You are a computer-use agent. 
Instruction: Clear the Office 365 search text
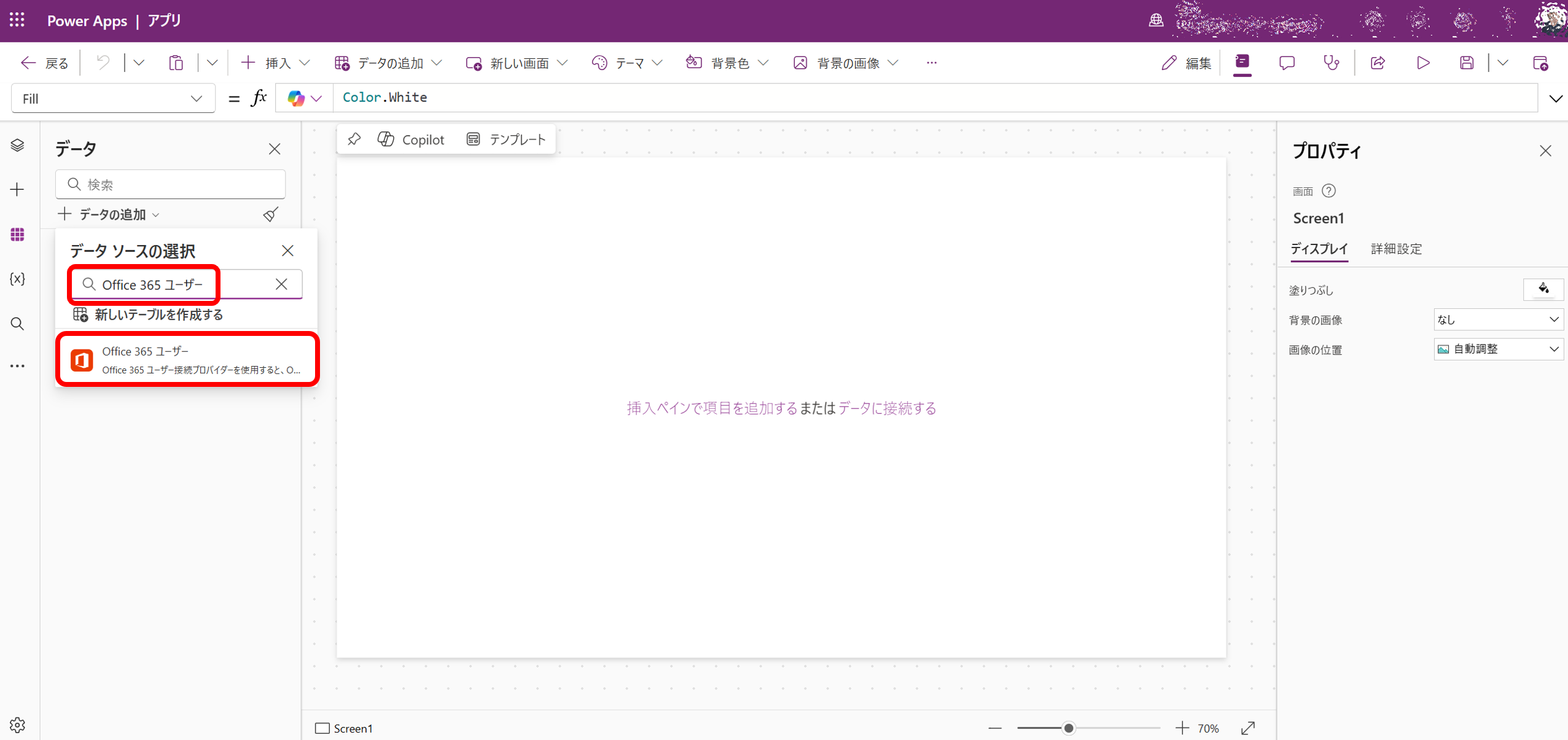(281, 284)
